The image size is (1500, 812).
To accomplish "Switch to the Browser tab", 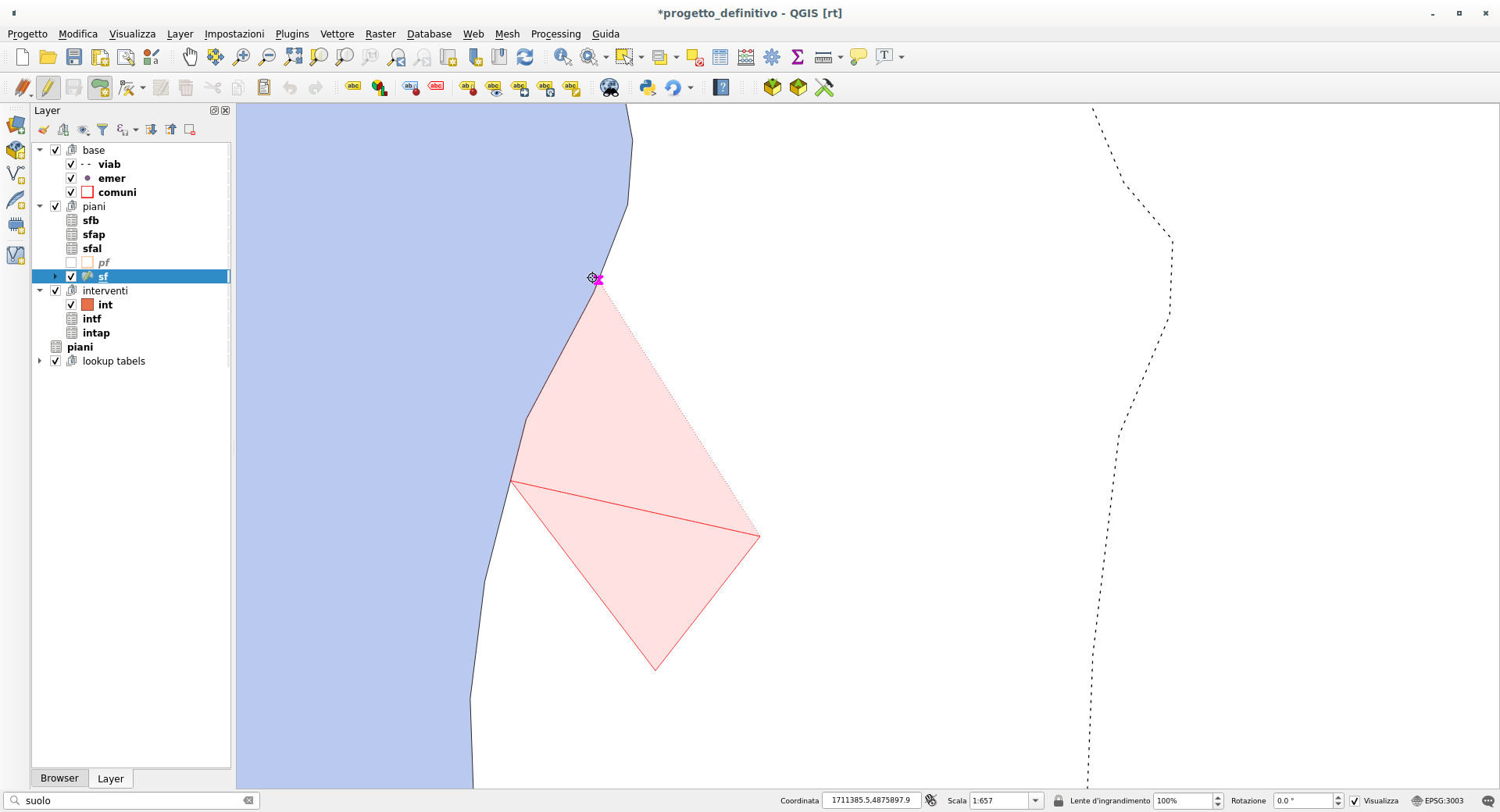I will [x=59, y=778].
